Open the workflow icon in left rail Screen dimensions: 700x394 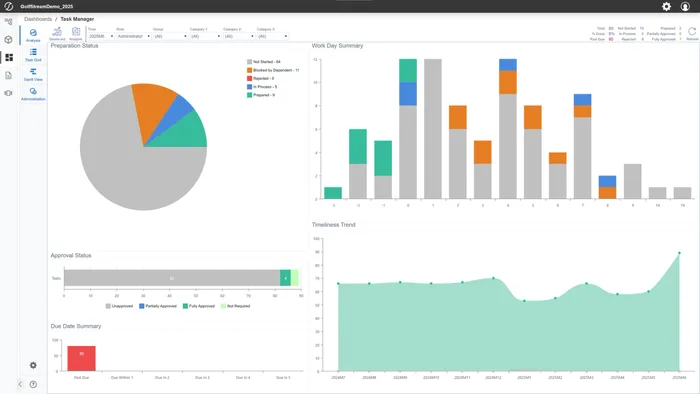click(x=8, y=21)
